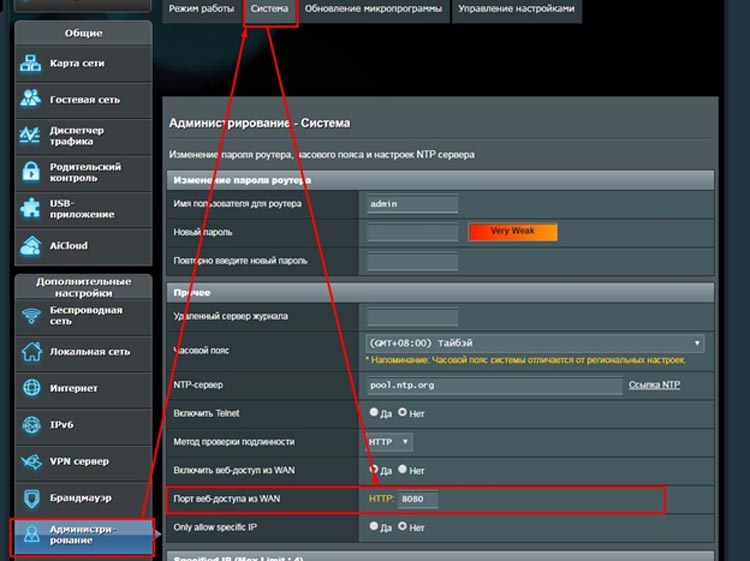
Task: Click the Ссылка NTP link
Action: point(654,385)
